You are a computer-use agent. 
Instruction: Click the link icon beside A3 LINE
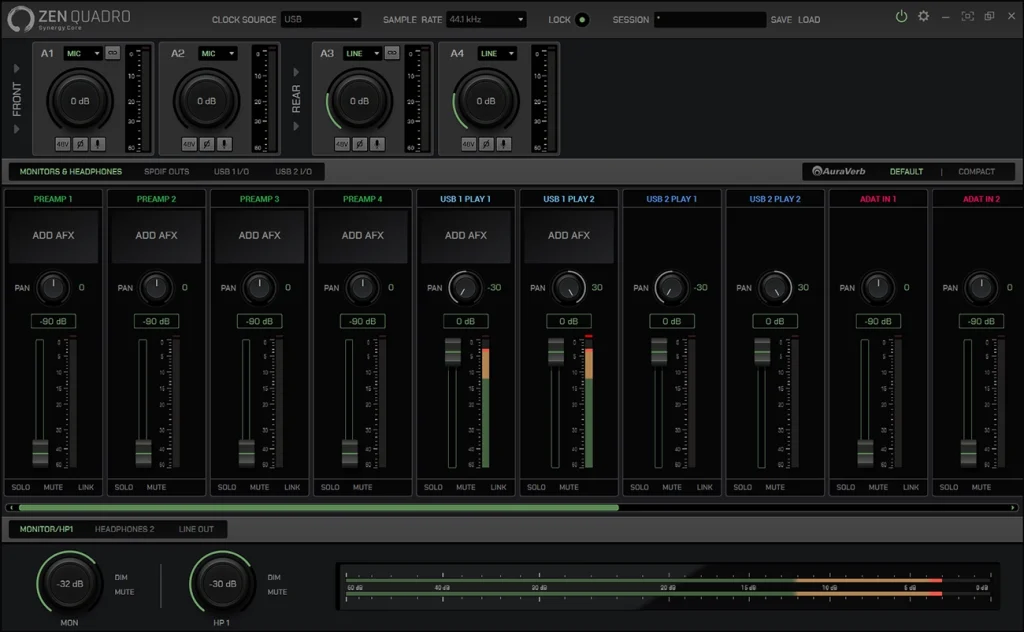(x=392, y=53)
